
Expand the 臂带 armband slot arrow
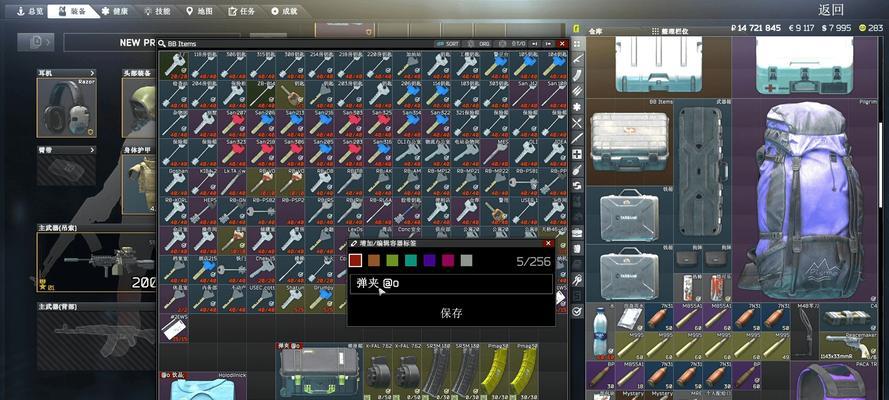click(x=91, y=150)
